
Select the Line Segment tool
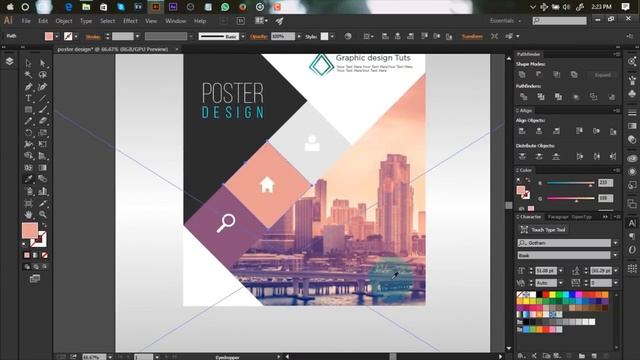[x=42, y=98]
